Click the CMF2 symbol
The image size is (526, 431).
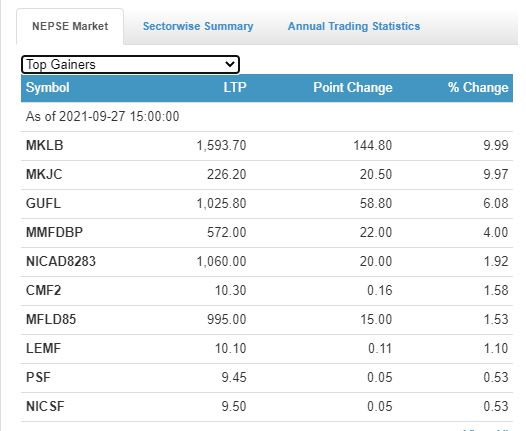[x=43, y=290]
